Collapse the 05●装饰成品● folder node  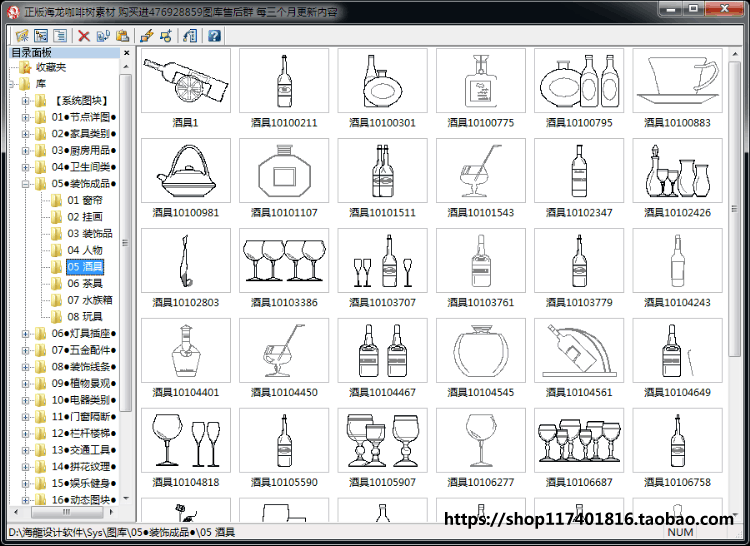pos(25,184)
